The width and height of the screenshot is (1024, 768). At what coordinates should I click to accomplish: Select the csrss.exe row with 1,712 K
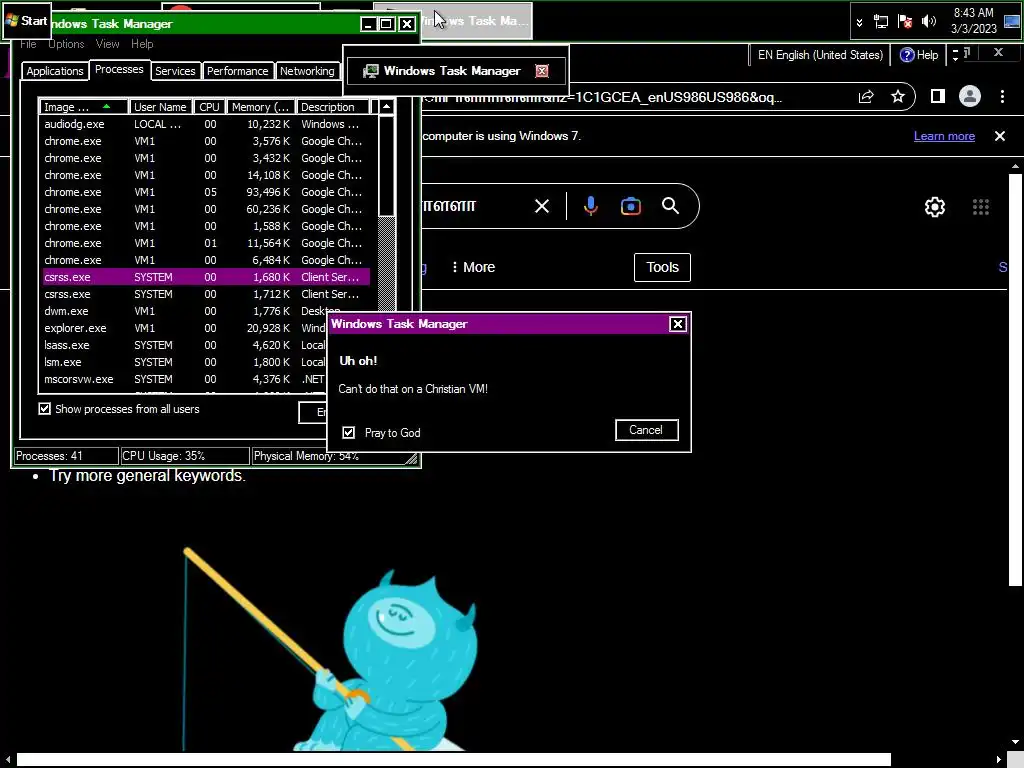(206, 294)
